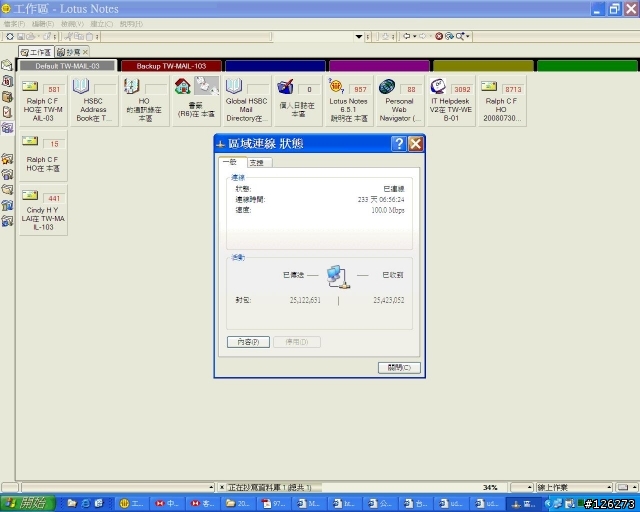
Task: Select the 支援 tab in the connection dialog
Action: pyautogui.click(x=259, y=163)
